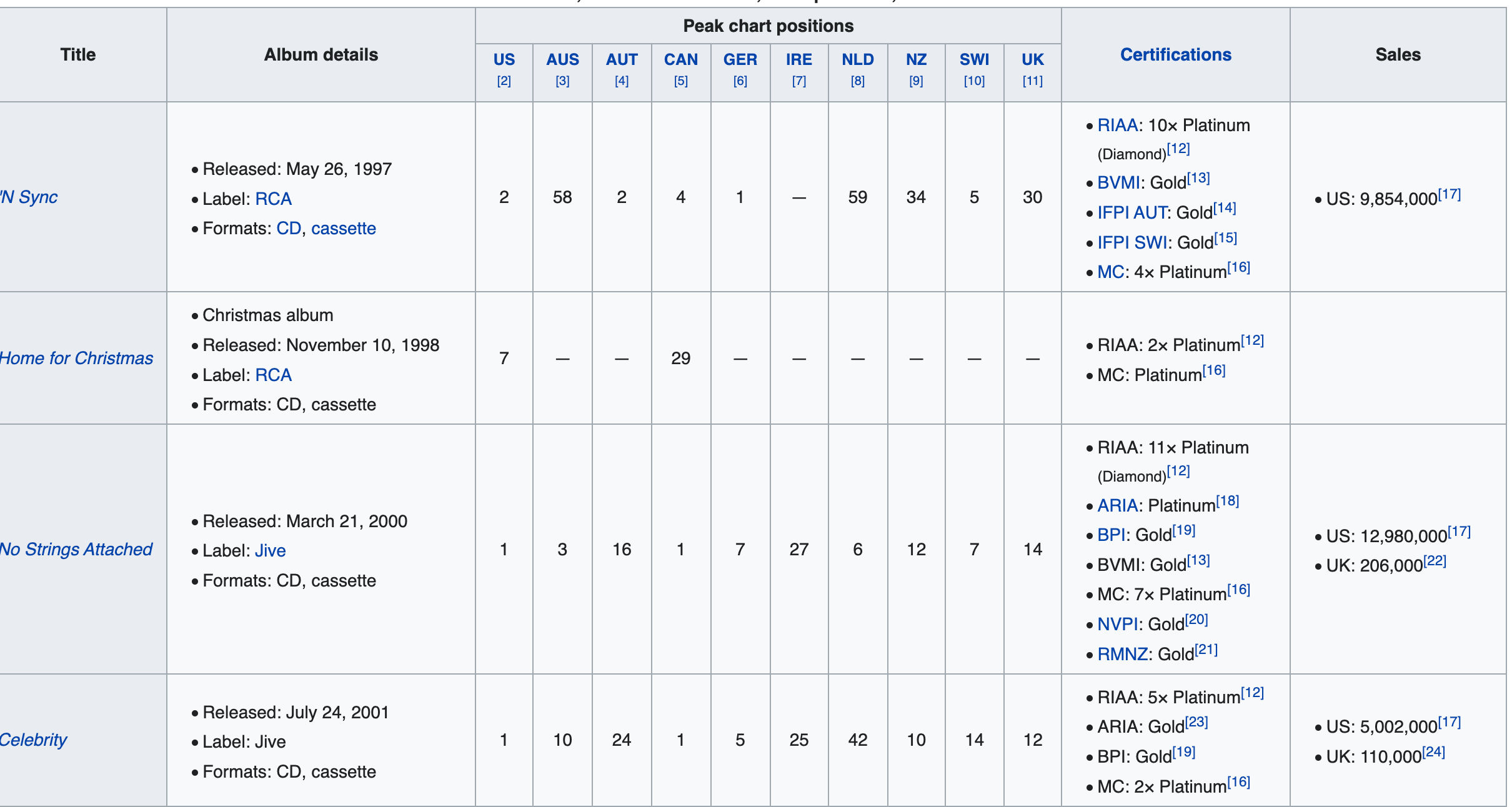
Task: Click reference [7] under IRE header
Action: [799, 81]
